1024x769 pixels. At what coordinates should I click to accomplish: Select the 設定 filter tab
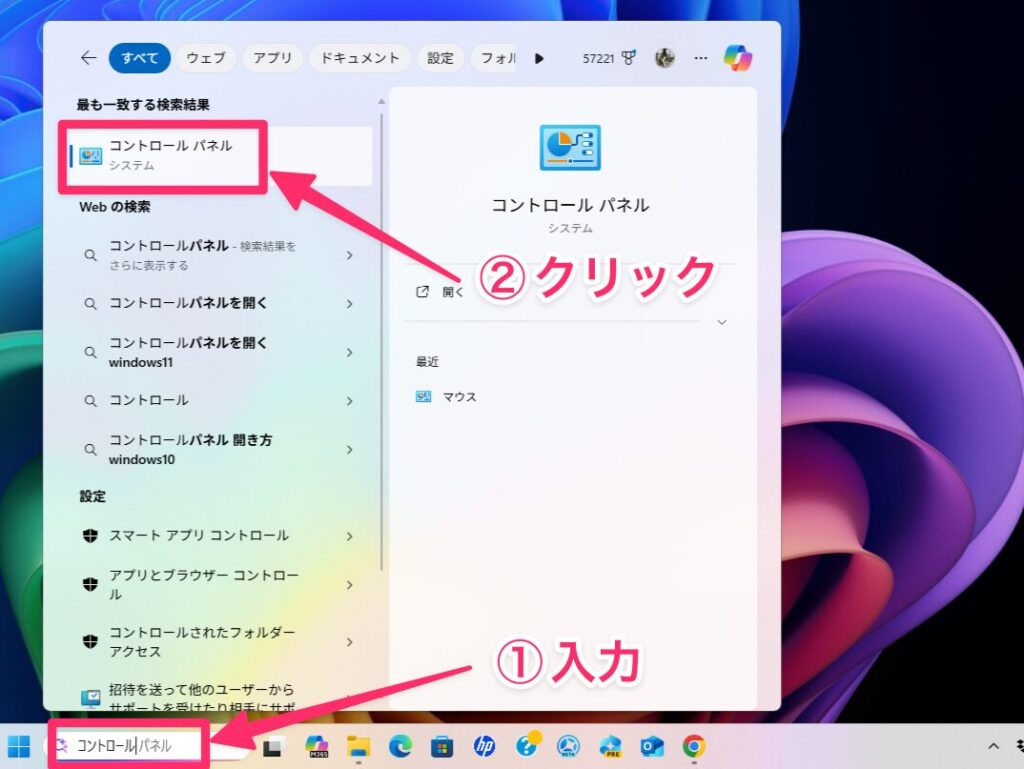coord(440,58)
